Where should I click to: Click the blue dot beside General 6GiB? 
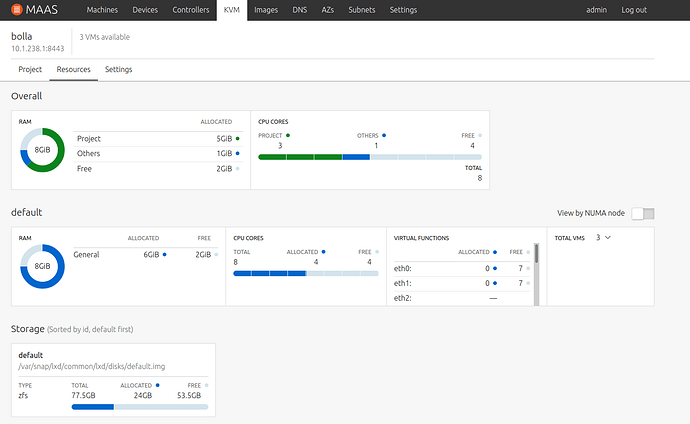165,254
